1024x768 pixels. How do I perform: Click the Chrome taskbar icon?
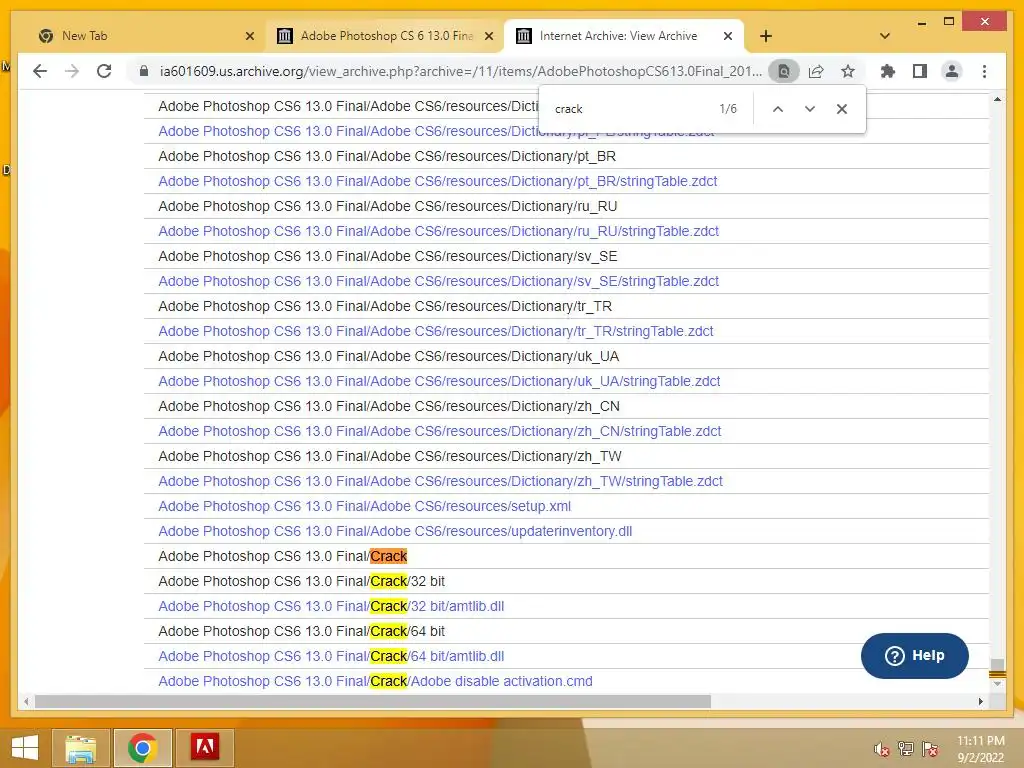coord(142,748)
